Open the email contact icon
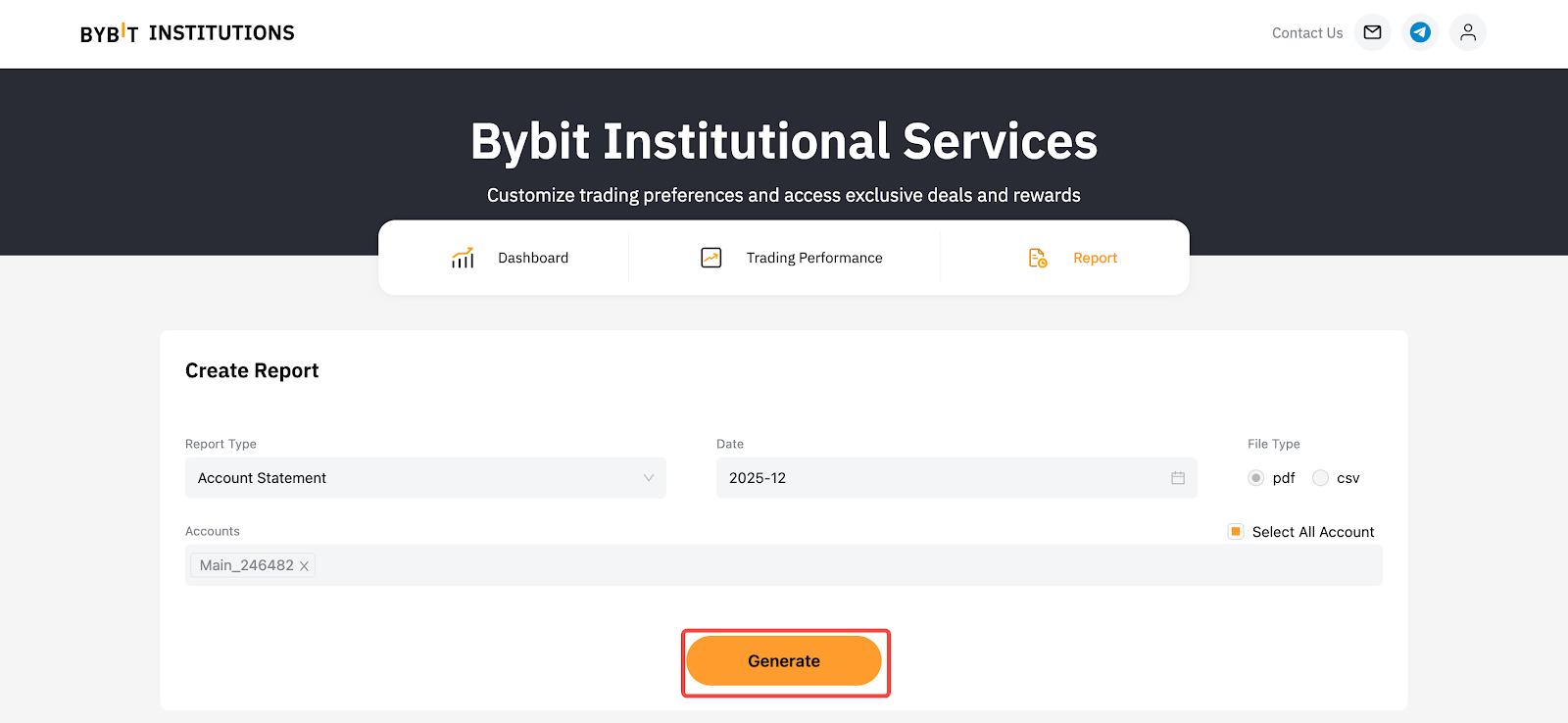1568x723 pixels. click(1372, 32)
